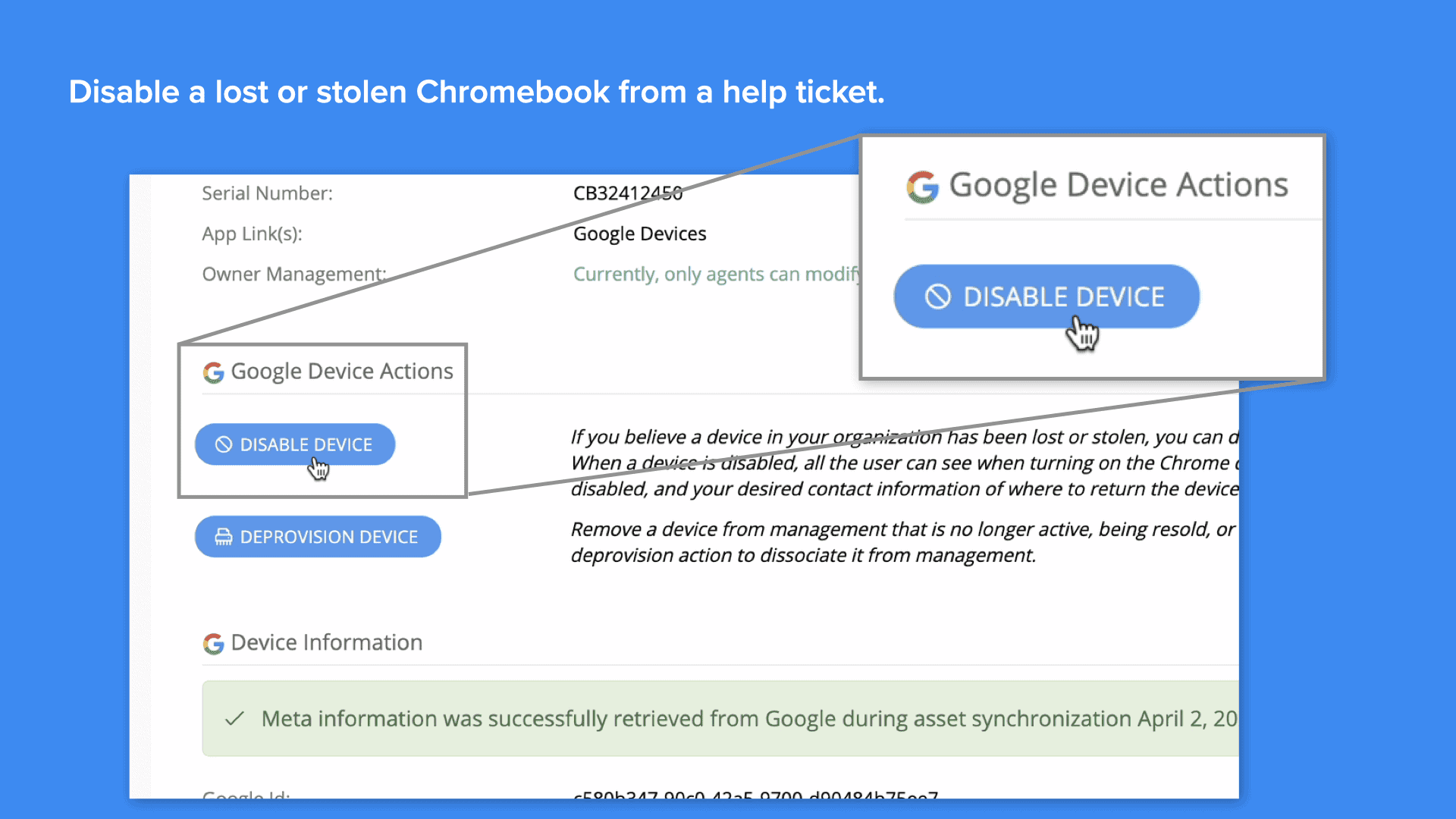Click the Google logo in the zoomed callout panel
Screen dimensions: 1456x819
click(x=921, y=186)
